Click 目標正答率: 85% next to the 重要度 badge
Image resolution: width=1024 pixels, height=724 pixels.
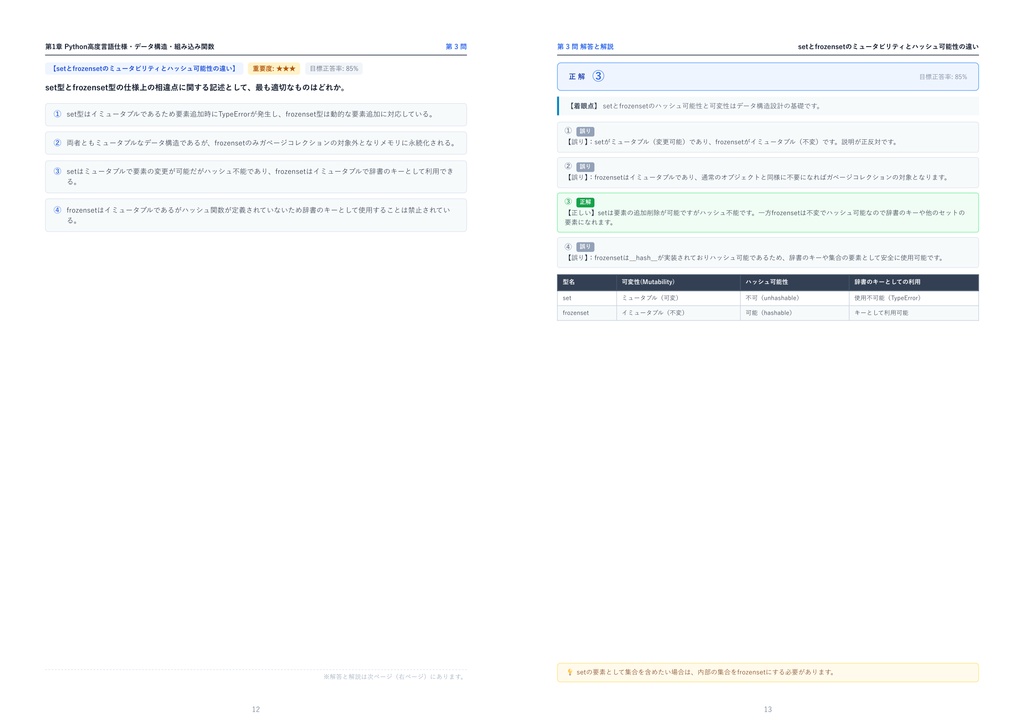click(334, 69)
